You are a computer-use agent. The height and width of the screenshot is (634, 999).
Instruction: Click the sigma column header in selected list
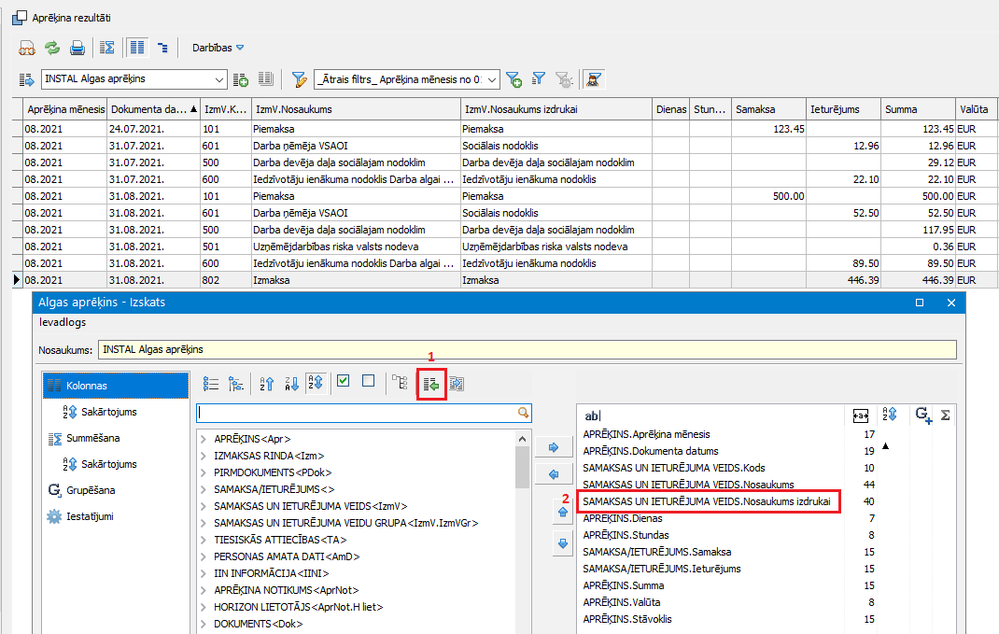tap(945, 415)
